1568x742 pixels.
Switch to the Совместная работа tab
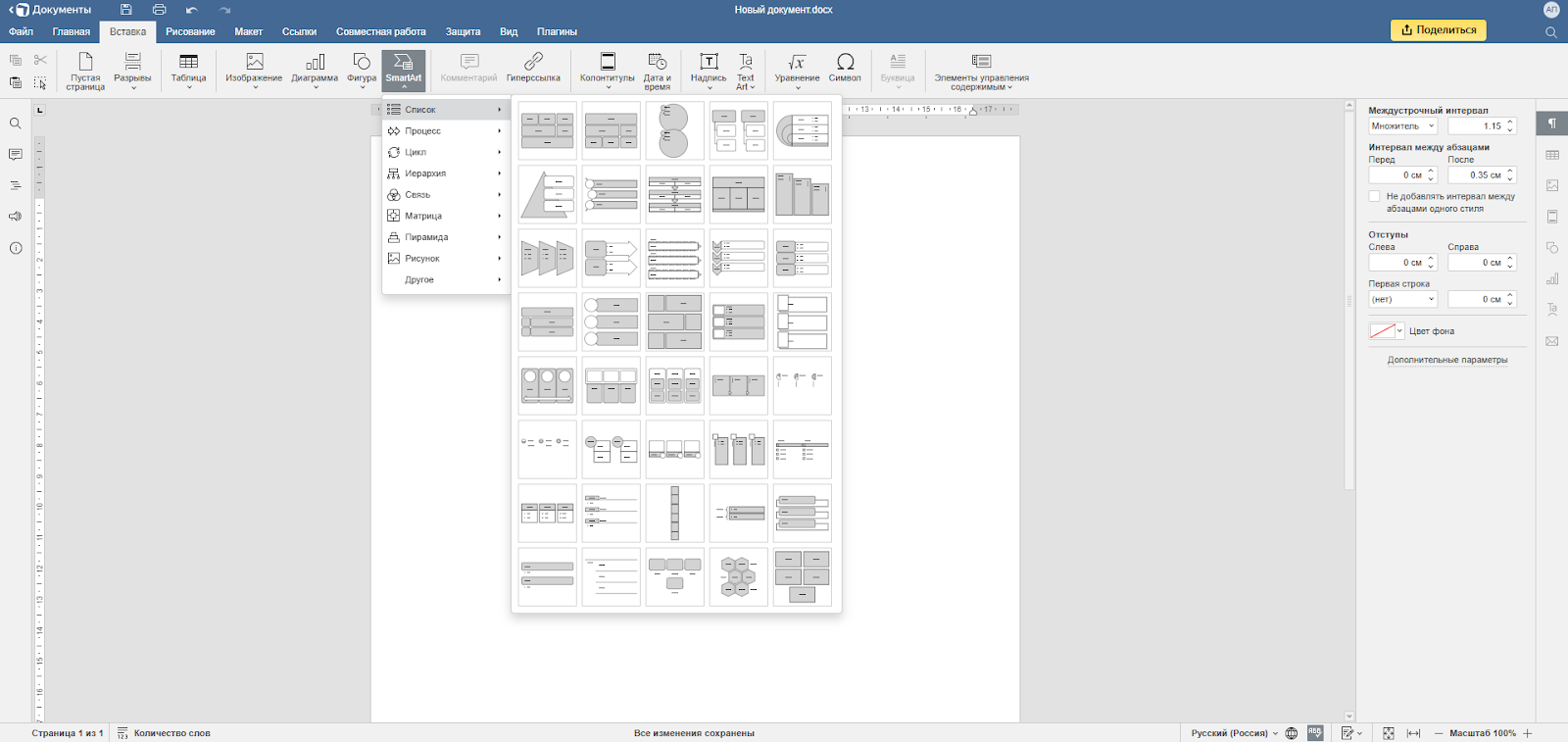(x=381, y=31)
